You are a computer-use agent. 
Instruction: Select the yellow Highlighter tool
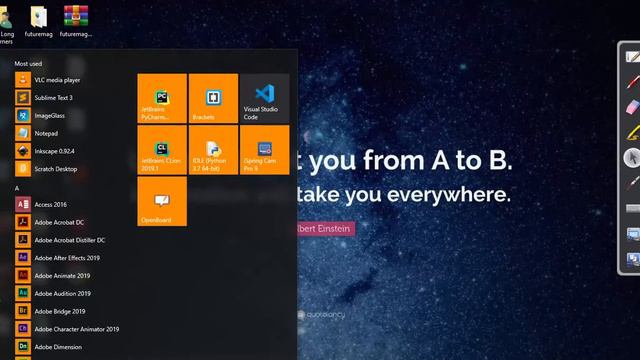pos(632,133)
